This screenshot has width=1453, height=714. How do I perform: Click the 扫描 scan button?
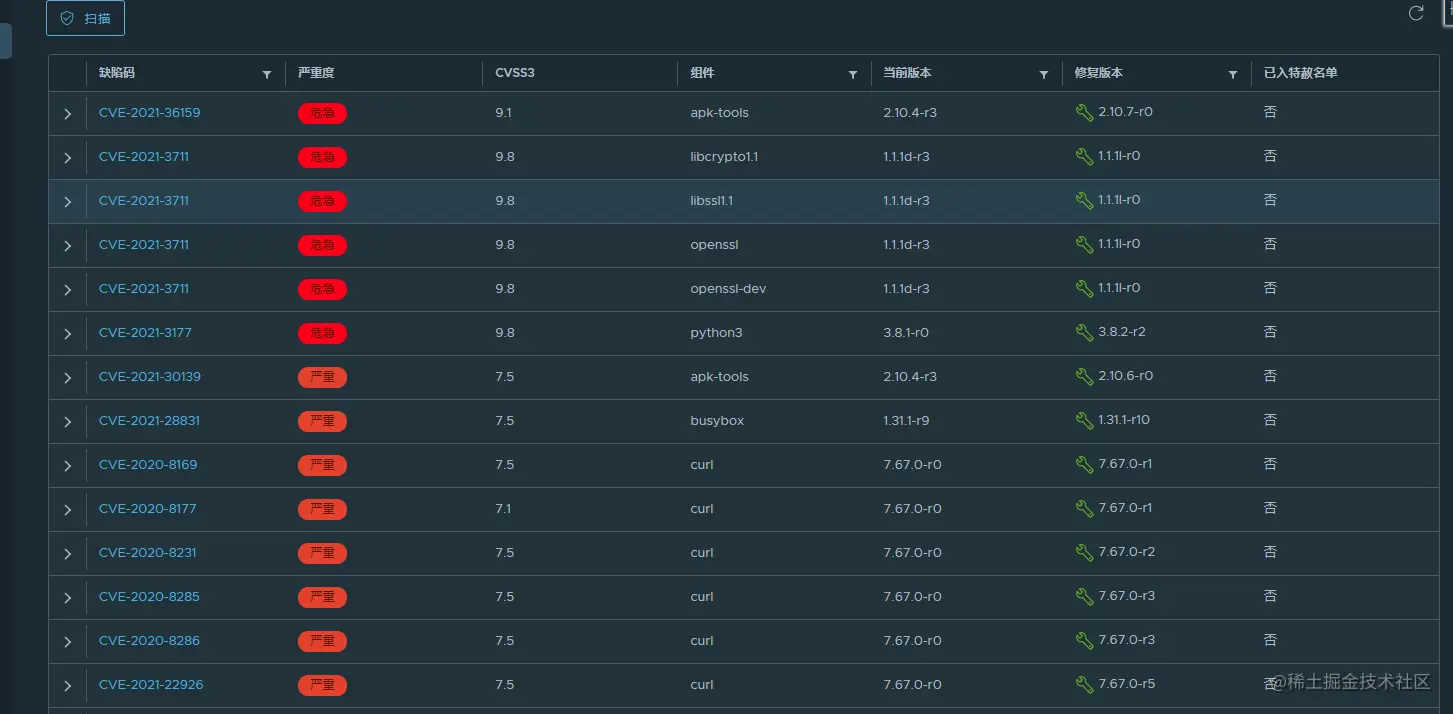(x=85, y=18)
